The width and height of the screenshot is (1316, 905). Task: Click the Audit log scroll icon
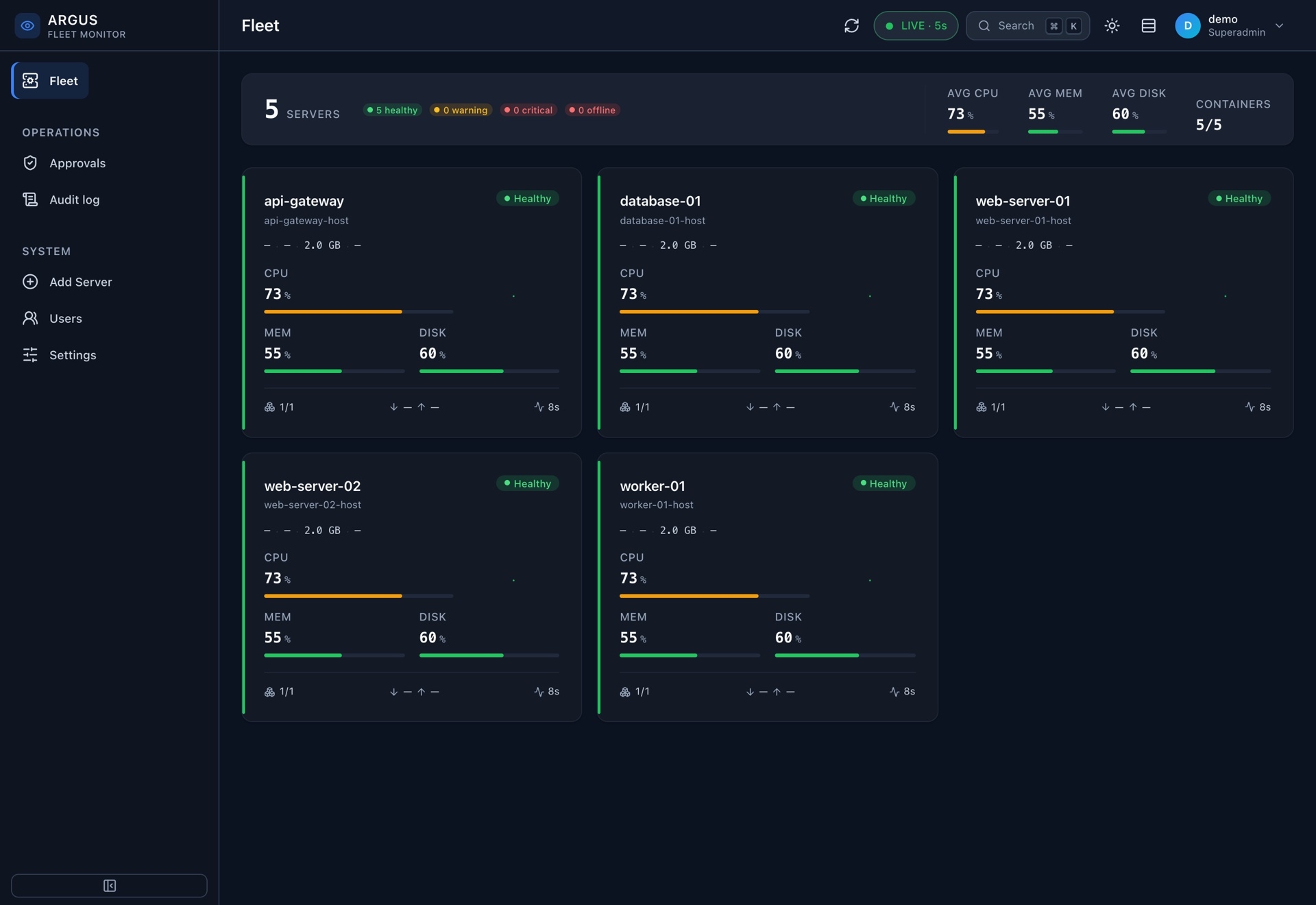[x=30, y=200]
